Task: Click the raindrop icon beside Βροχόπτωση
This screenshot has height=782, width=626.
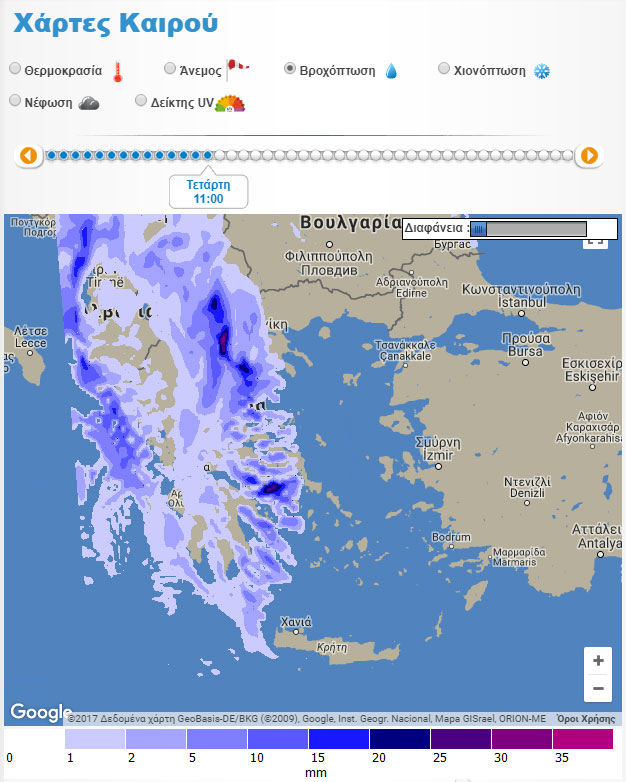Action: click(391, 71)
